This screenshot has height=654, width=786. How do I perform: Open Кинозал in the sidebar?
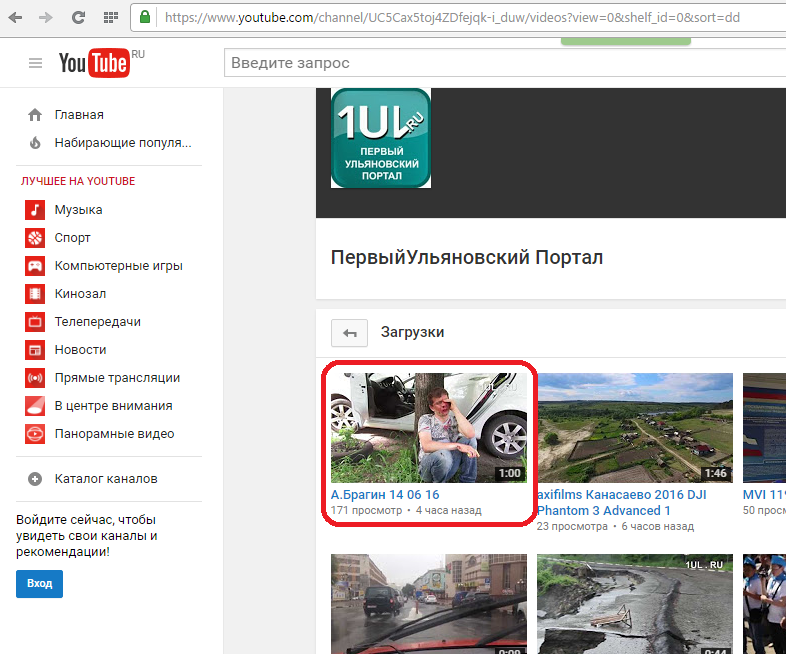tap(80, 294)
